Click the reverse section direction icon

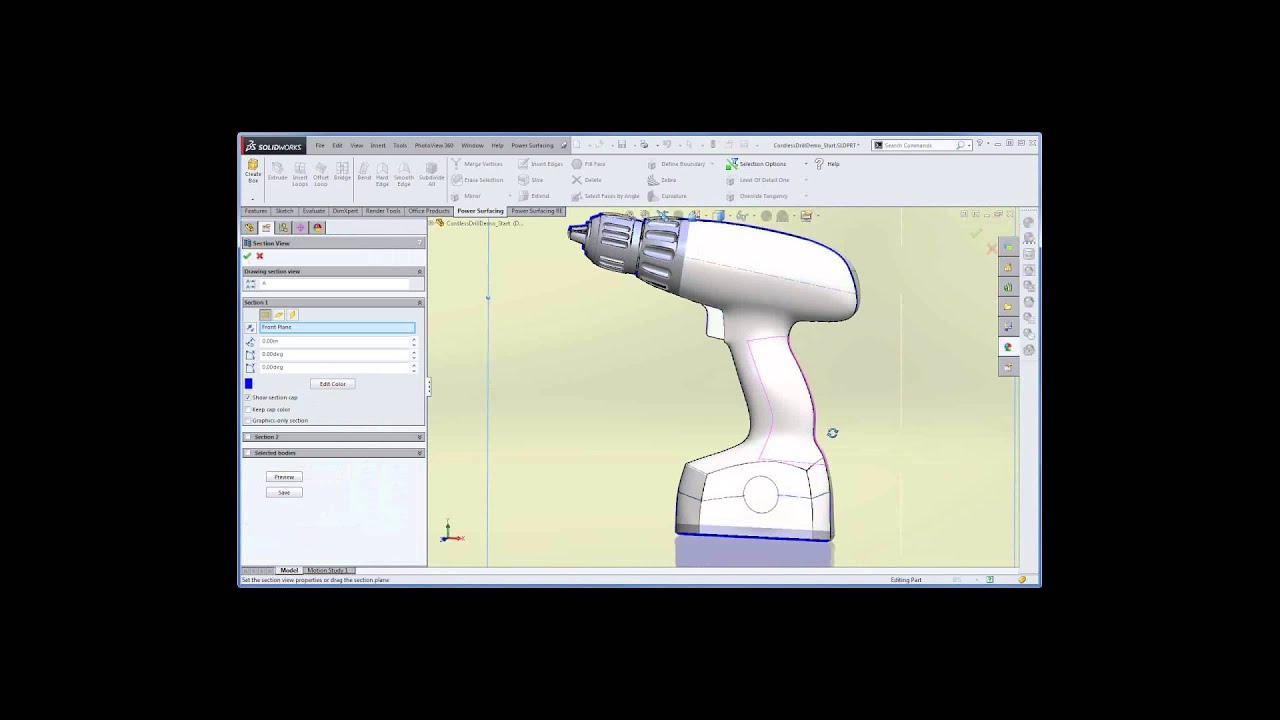tap(250, 327)
